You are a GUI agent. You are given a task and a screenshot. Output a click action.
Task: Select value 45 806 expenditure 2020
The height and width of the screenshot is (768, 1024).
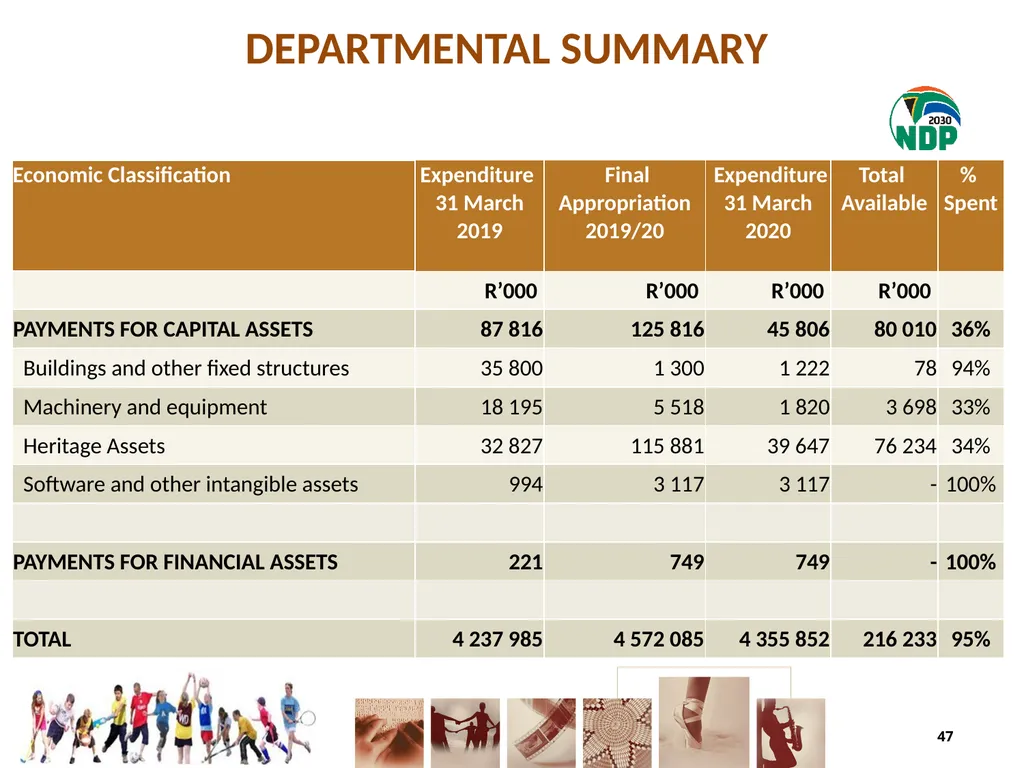click(x=798, y=329)
